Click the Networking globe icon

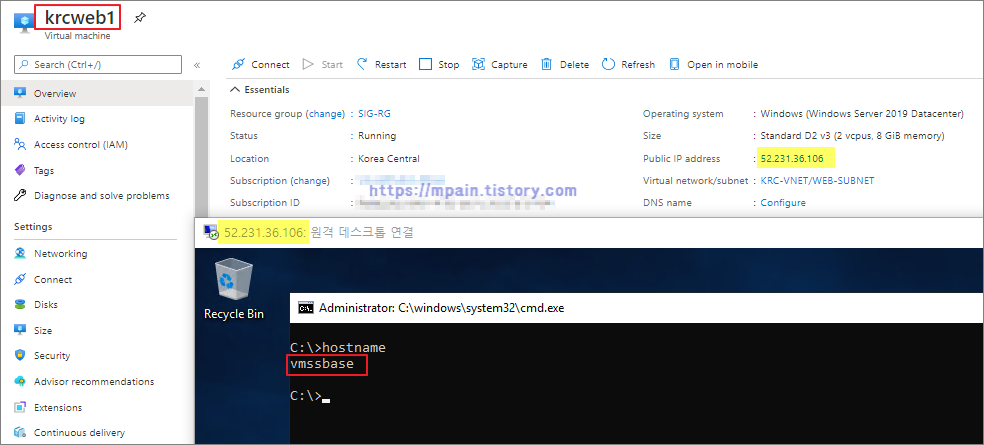point(20,254)
